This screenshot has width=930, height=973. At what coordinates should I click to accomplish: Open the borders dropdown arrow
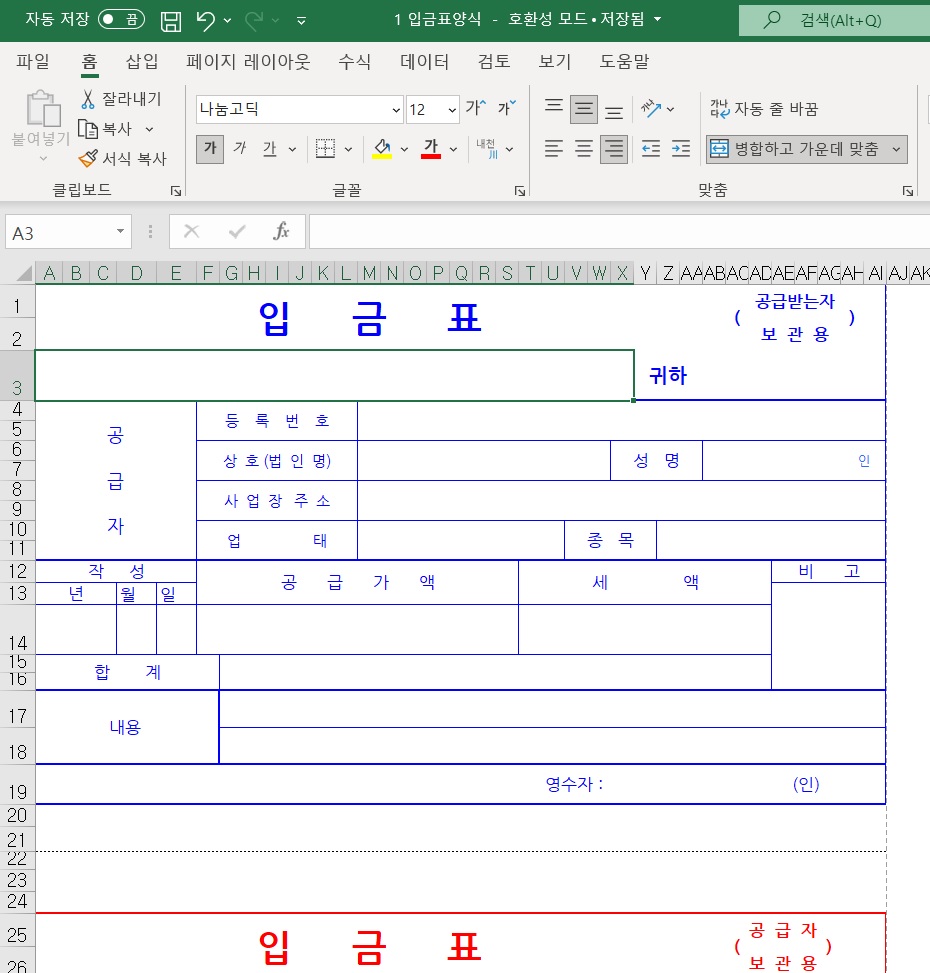point(348,150)
